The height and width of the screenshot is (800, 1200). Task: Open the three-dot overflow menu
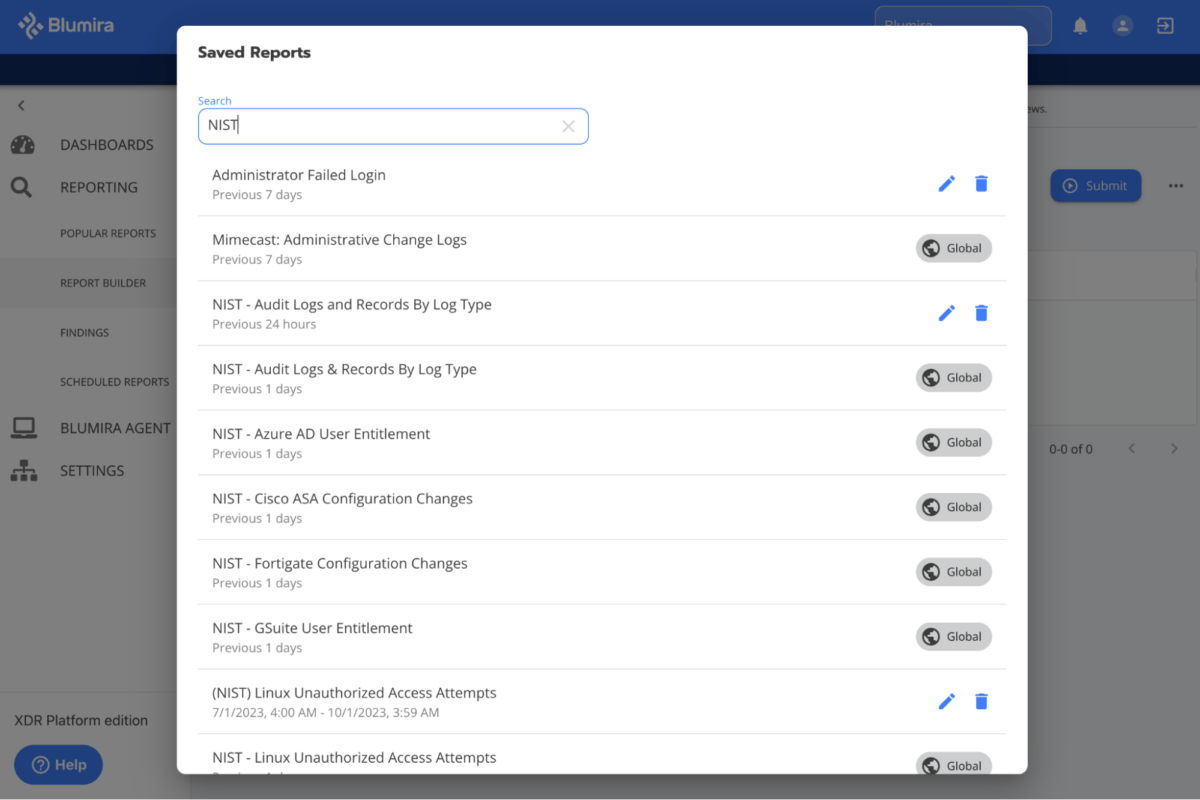pyautogui.click(x=1175, y=185)
